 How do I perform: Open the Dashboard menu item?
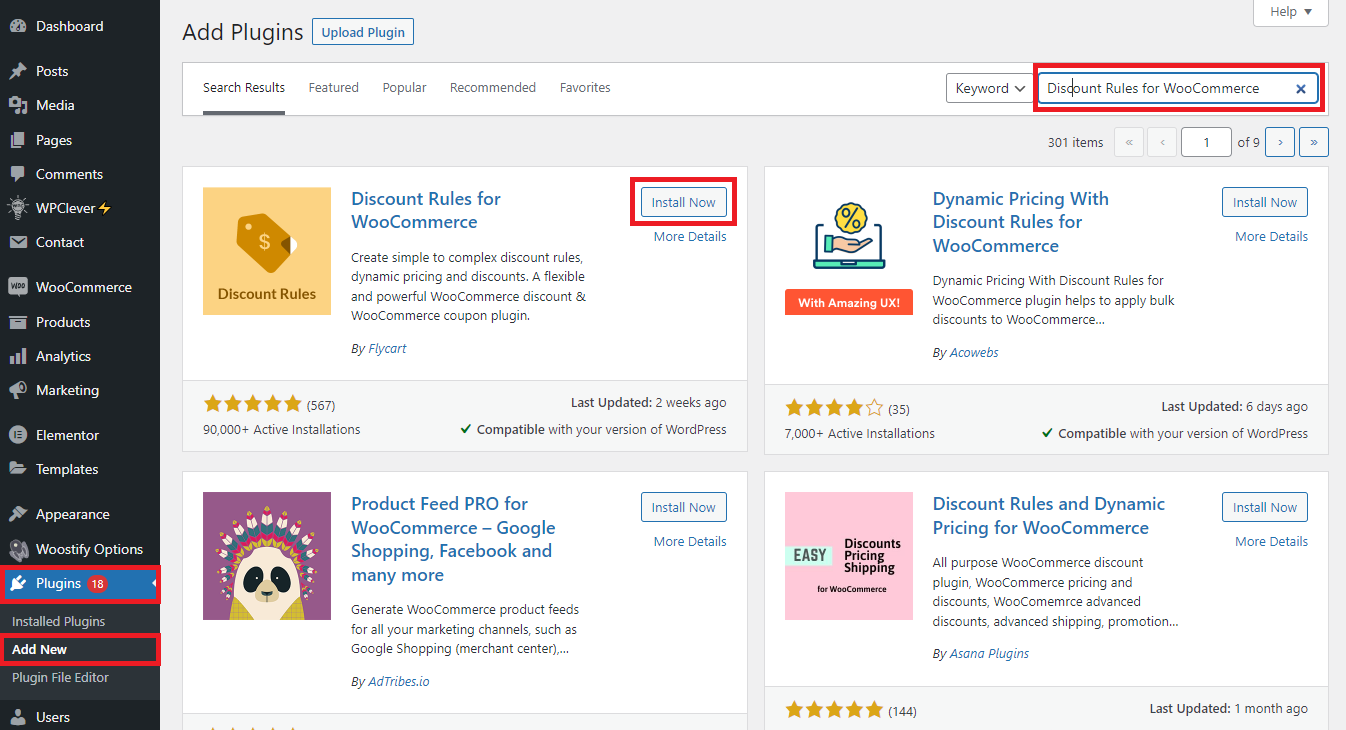(80, 26)
